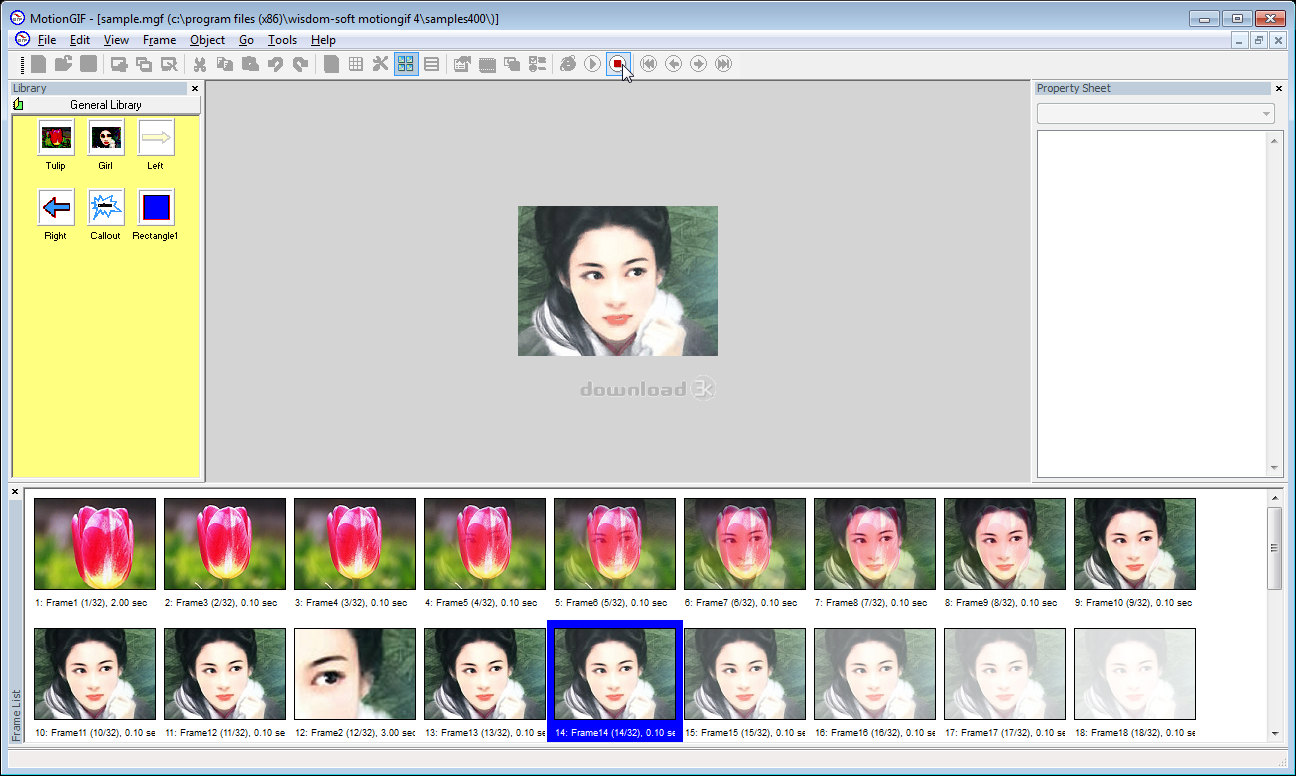Image resolution: width=1296 pixels, height=776 pixels.
Task: Click the Property Sheet scroll-down arrow
Action: (1275, 467)
